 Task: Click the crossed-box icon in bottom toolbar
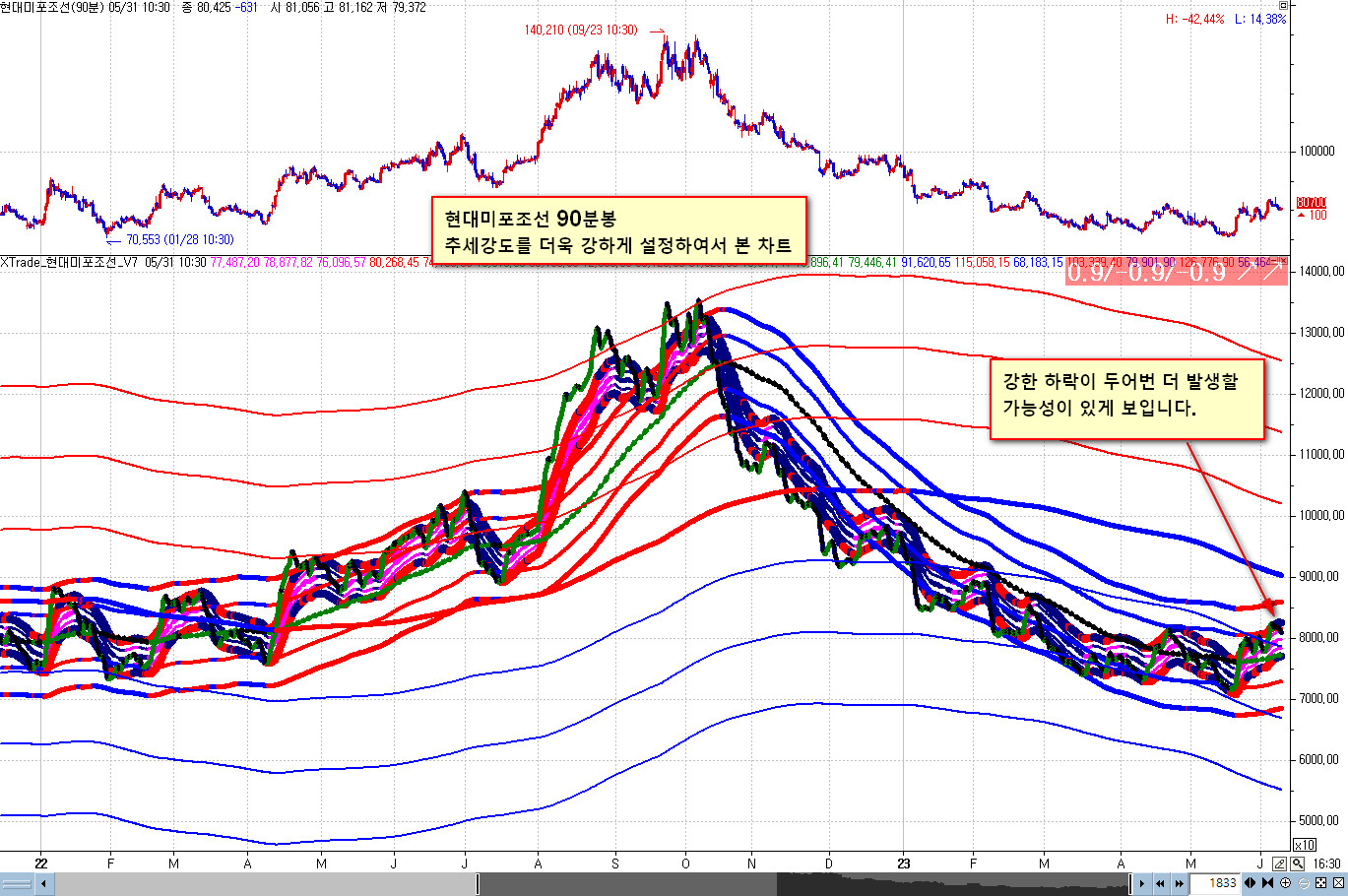[1338, 883]
